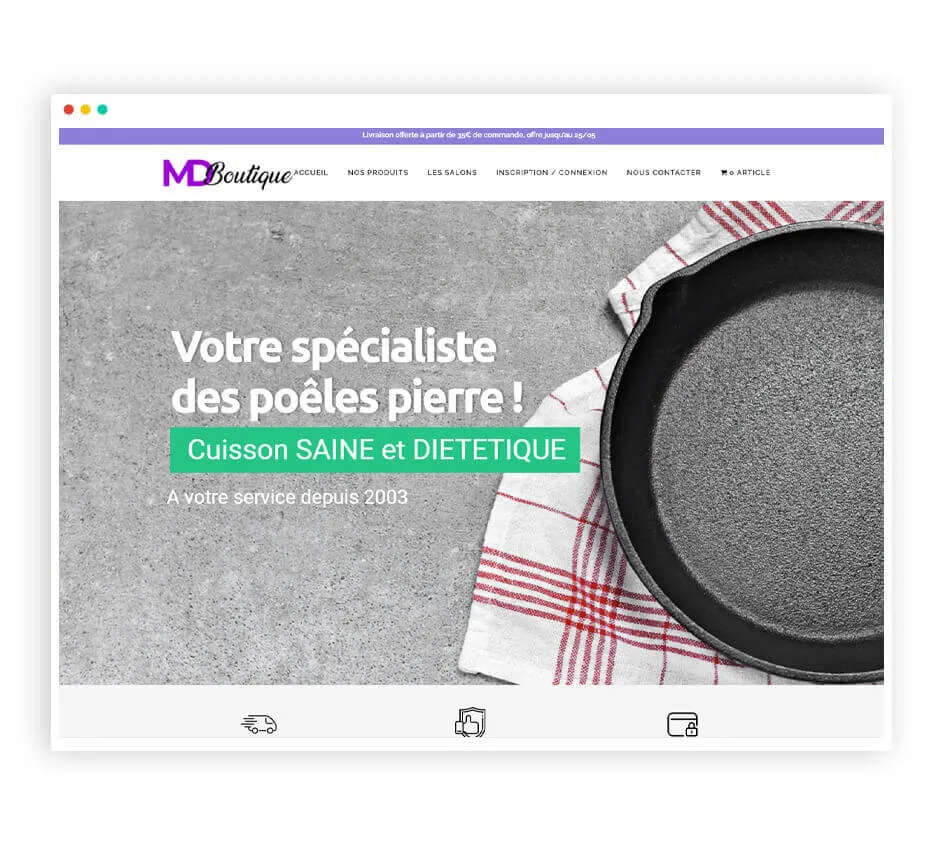Viewport: 942px width, 844px height.
Task: Open the NOUS CONTACTER page
Action: [x=663, y=172]
